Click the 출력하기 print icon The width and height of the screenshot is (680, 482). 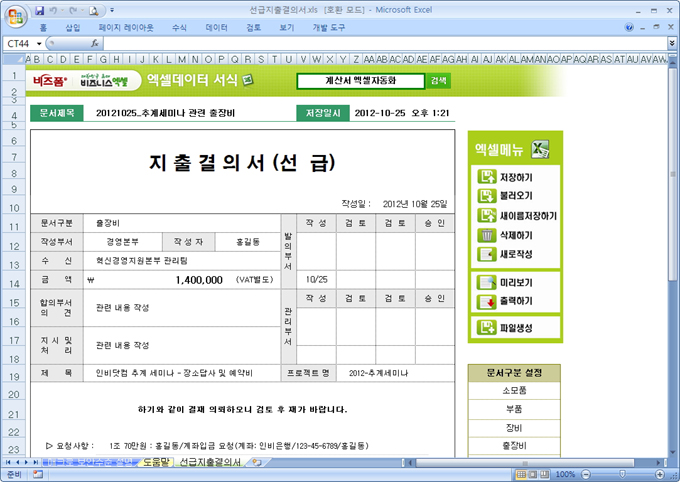[x=487, y=302]
